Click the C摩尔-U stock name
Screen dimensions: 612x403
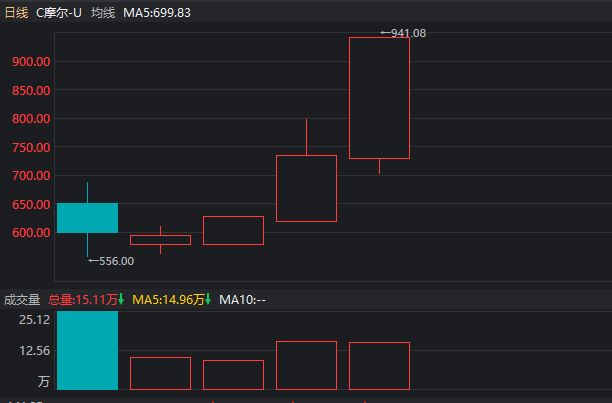59,13
